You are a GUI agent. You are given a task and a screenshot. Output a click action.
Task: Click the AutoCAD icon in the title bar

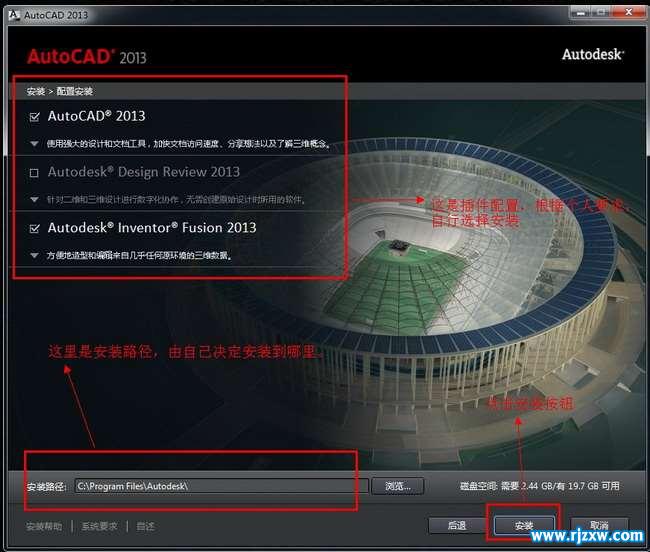(14, 15)
